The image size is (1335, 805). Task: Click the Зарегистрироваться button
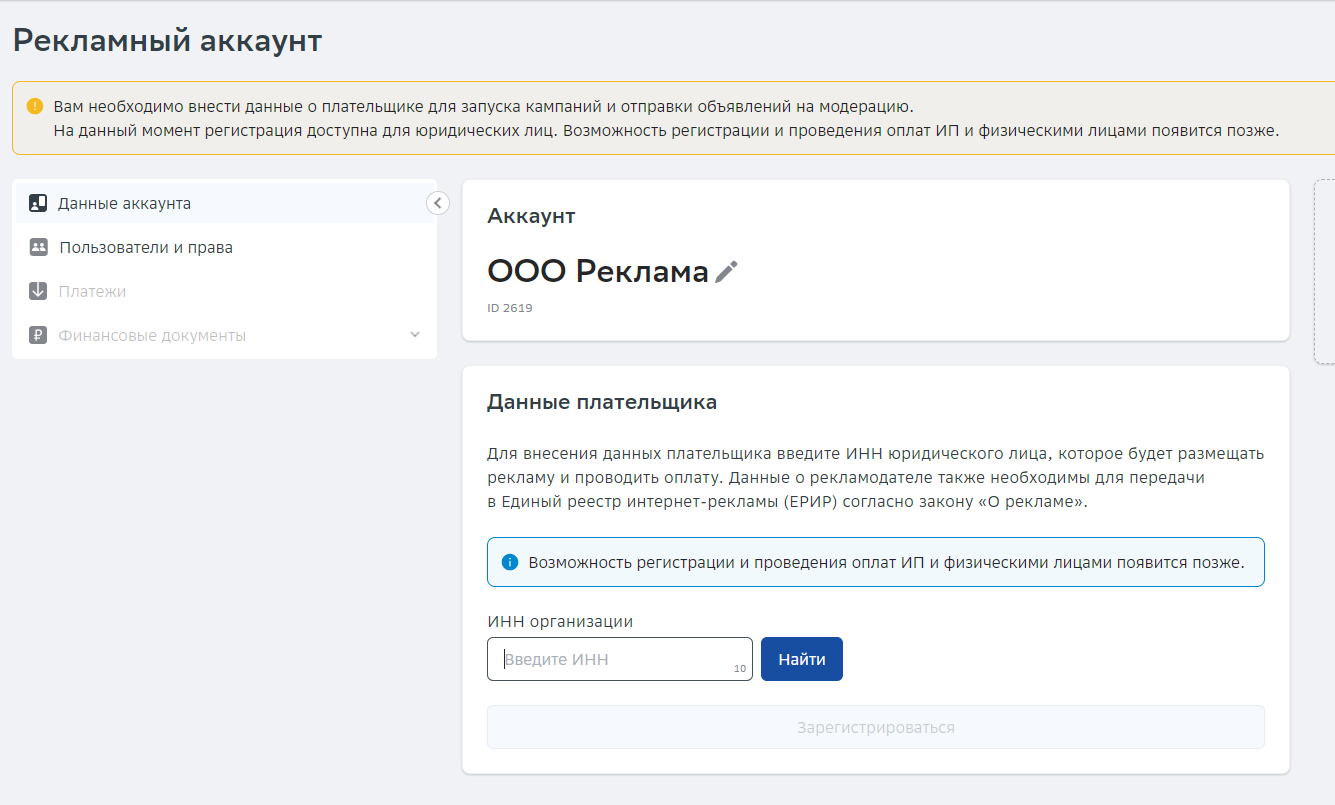point(876,727)
